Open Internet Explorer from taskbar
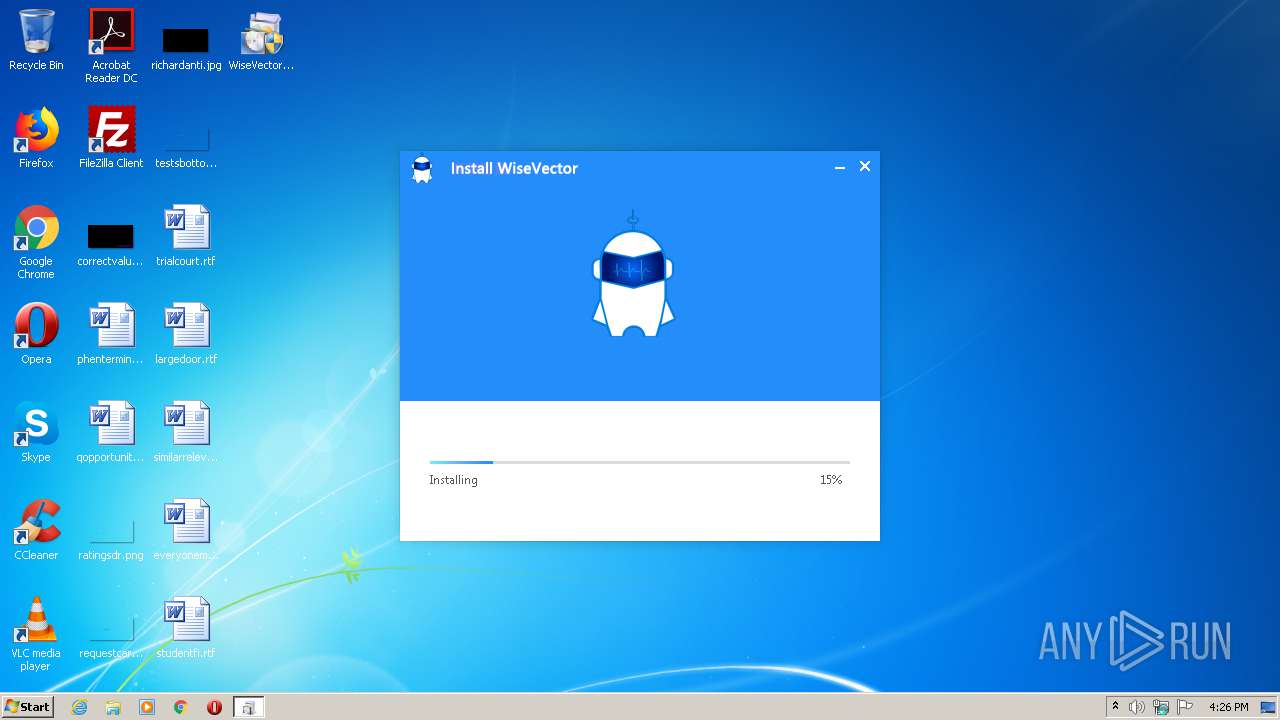The width and height of the screenshot is (1280, 720). [79, 707]
